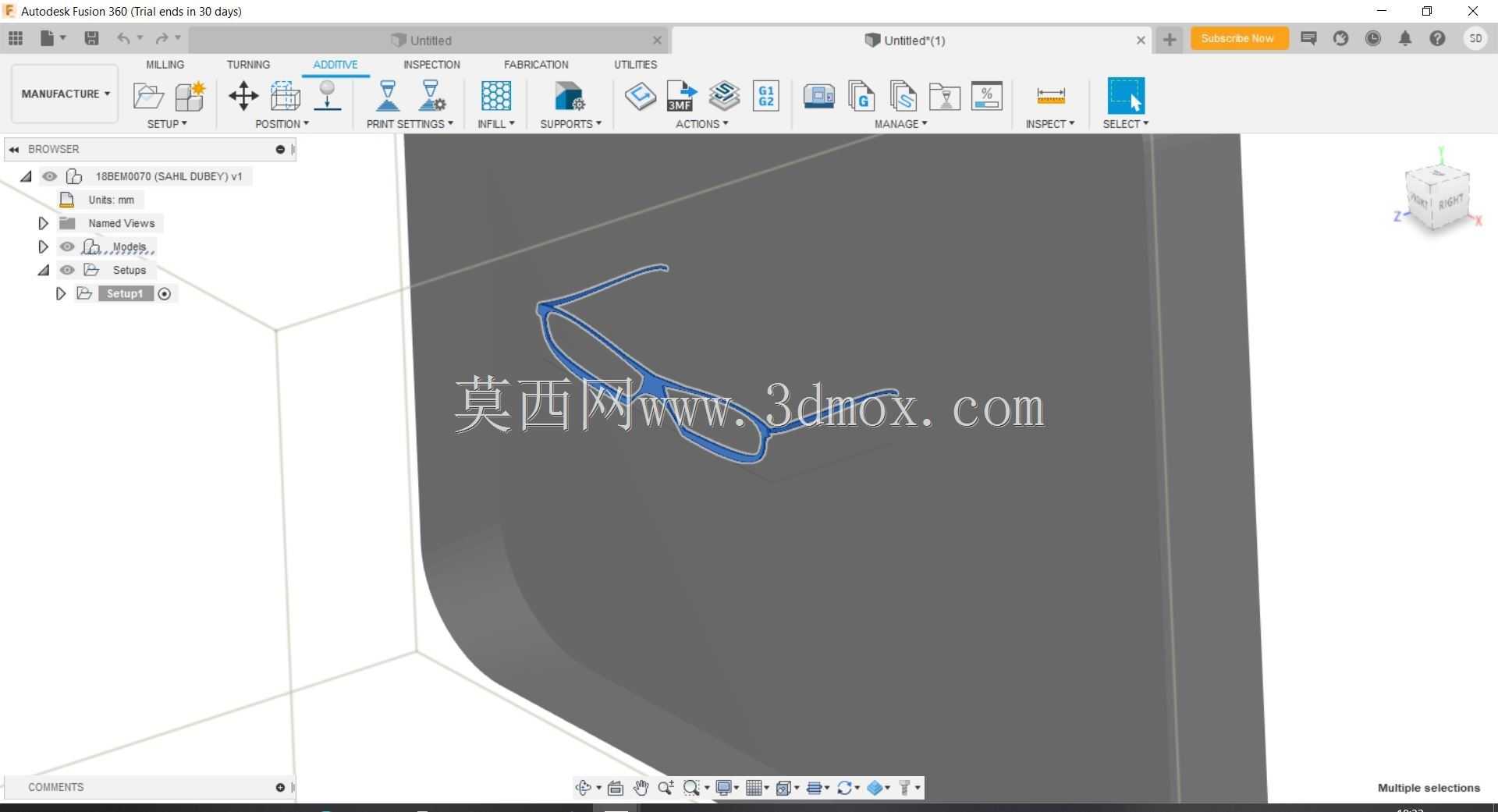Click the Save icon

[x=91, y=38]
